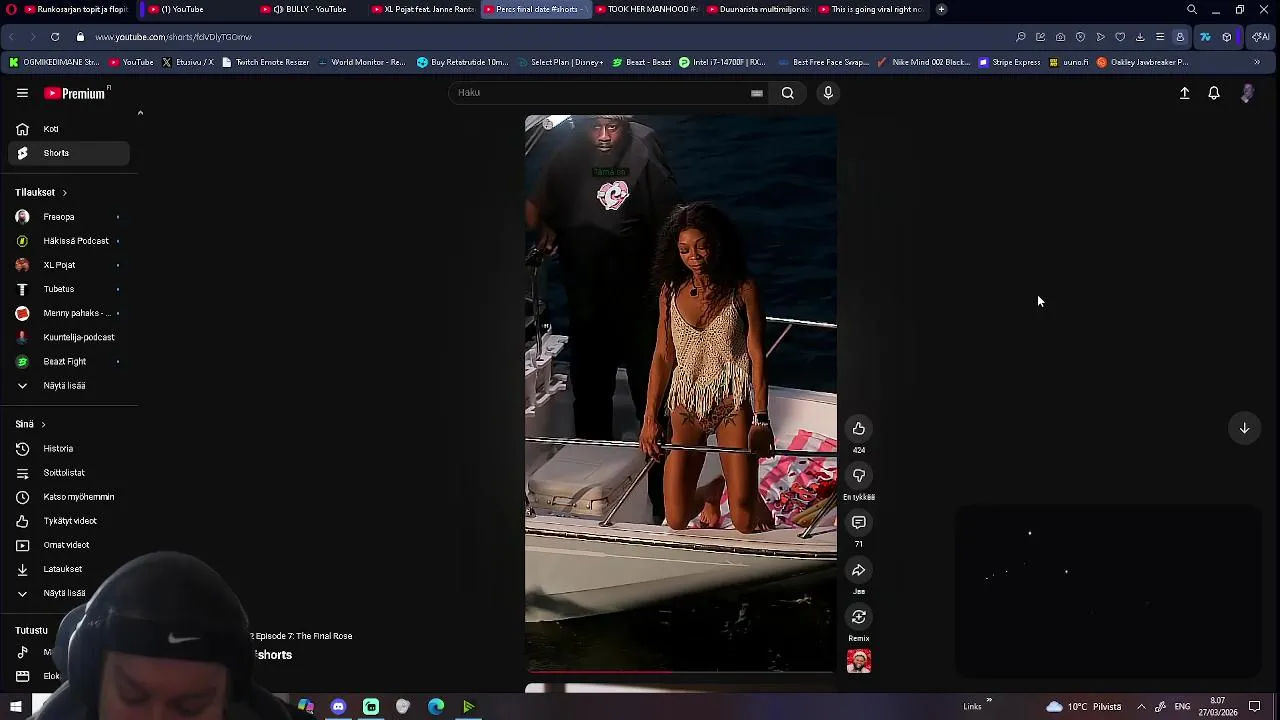The width and height of the screenshot is (1280, 720).
Task: Open the comments showing 71
Action: click(858, 523)
